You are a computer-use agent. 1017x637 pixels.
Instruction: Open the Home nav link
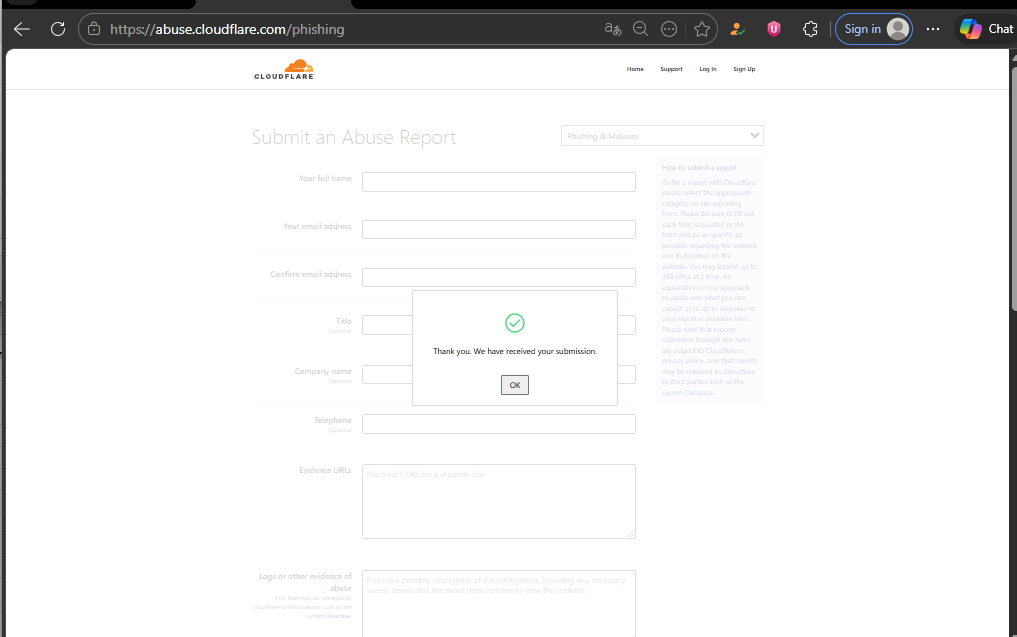[x=635, y=69]
